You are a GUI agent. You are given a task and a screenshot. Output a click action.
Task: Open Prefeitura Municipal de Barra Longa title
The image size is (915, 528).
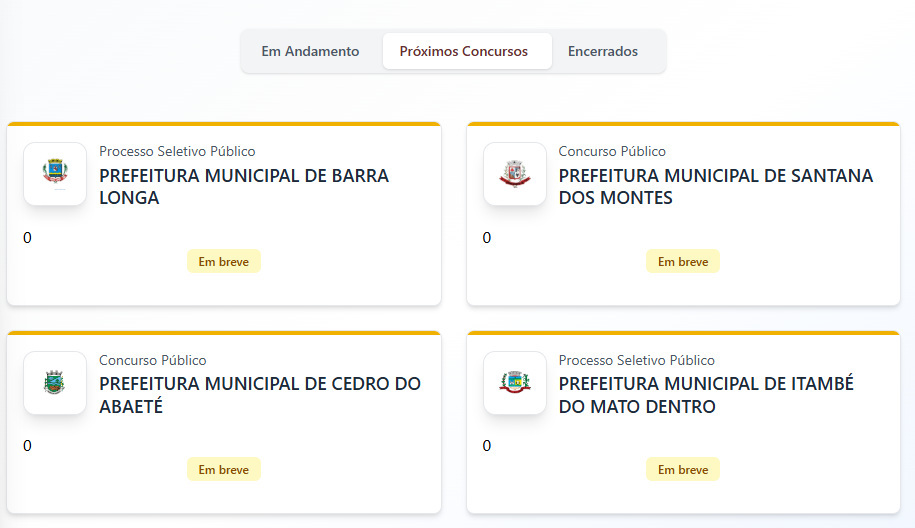click(244, 187)
